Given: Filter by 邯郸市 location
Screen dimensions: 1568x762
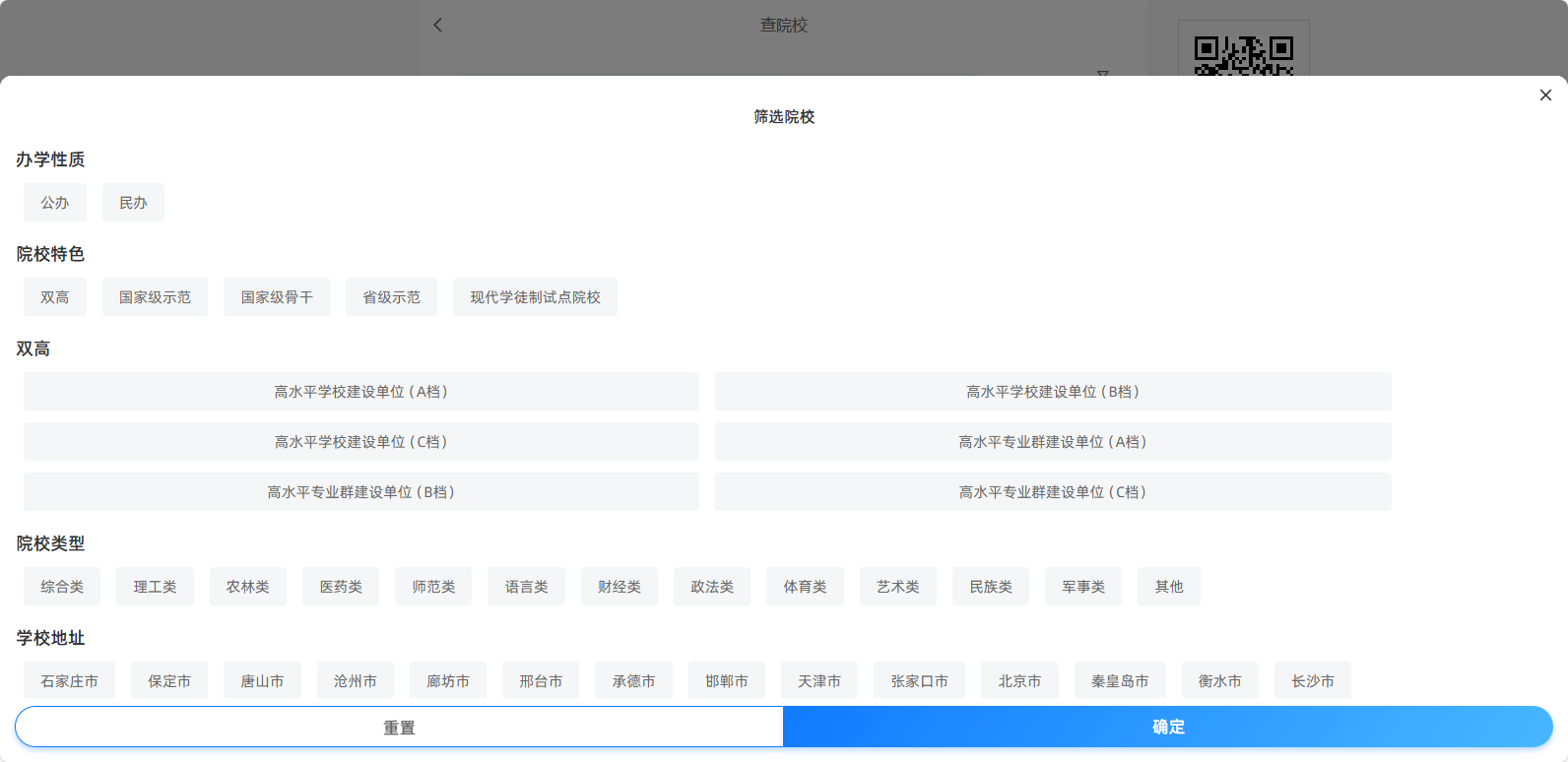Looking at the screenshot, I should tap(727, 681).
